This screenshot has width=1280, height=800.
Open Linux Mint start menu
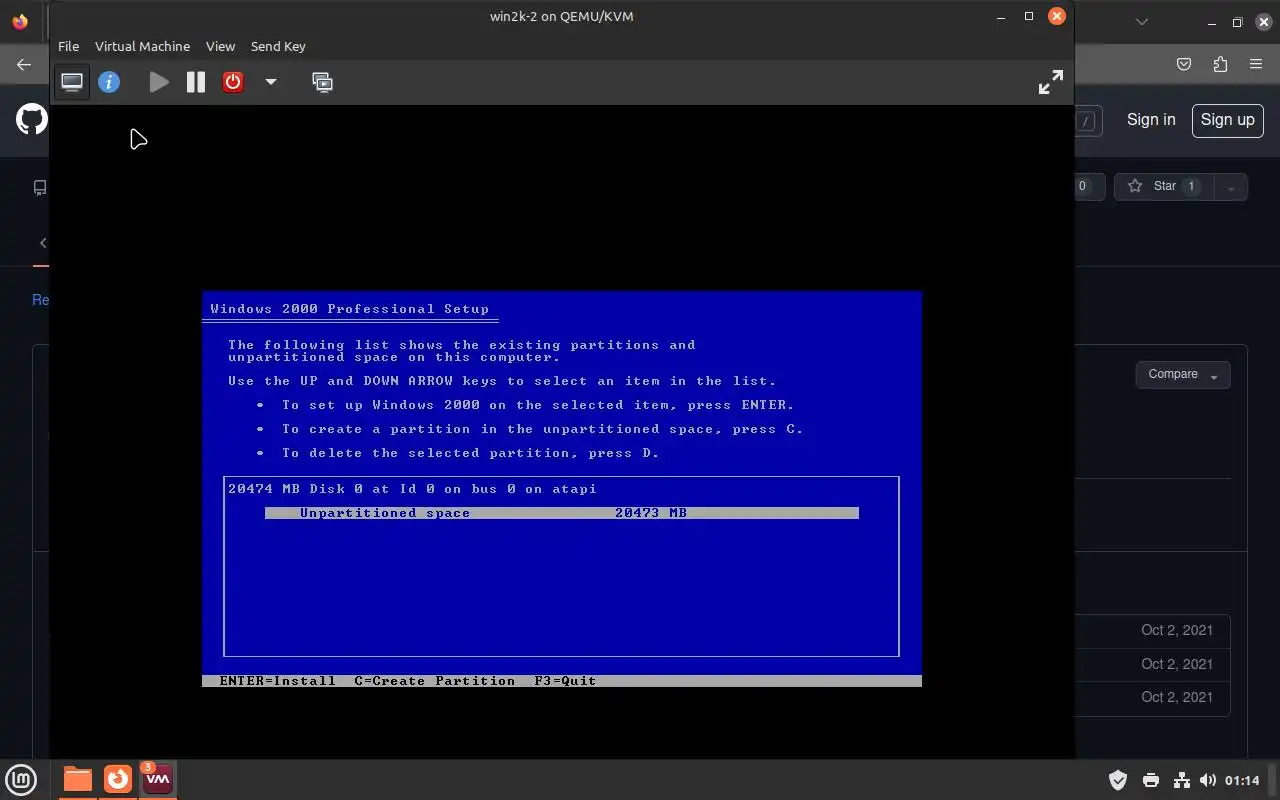[x=21, y=779]
